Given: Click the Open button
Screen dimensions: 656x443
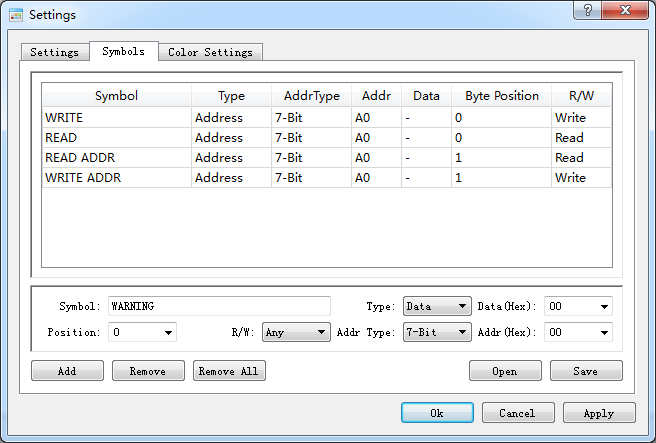Looking at the screenshot, I should coord(505,371).
